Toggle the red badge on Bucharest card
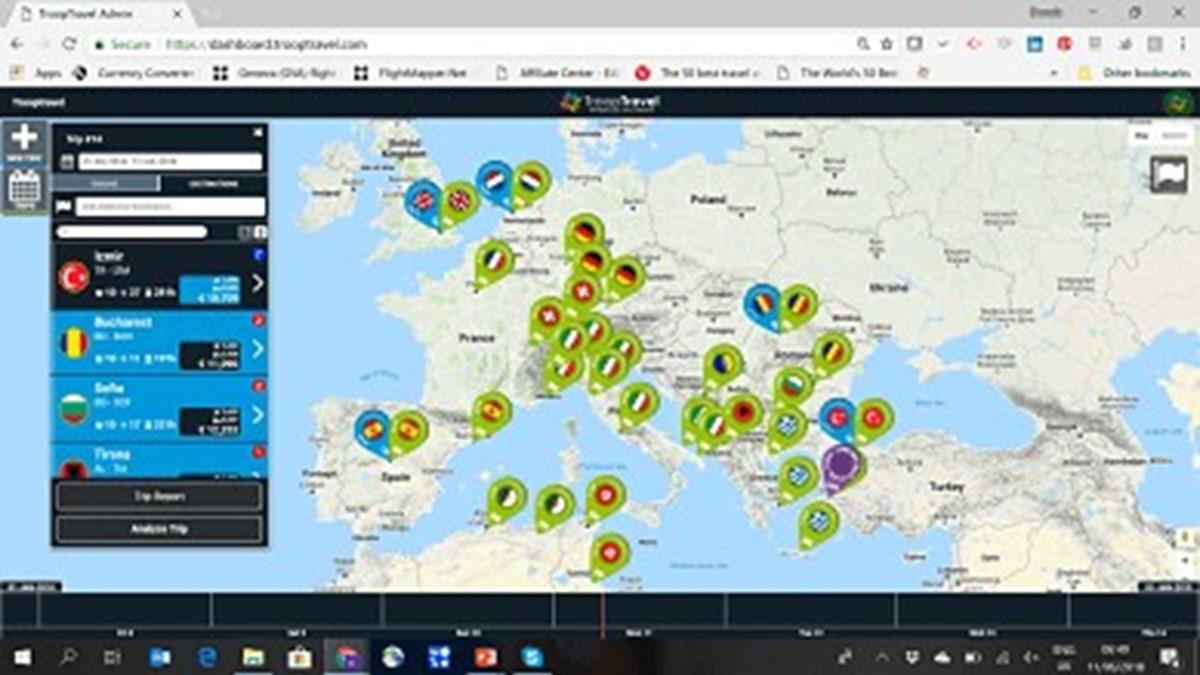The height and width of the screenshot is (675, 1200). tap(259, 321)
